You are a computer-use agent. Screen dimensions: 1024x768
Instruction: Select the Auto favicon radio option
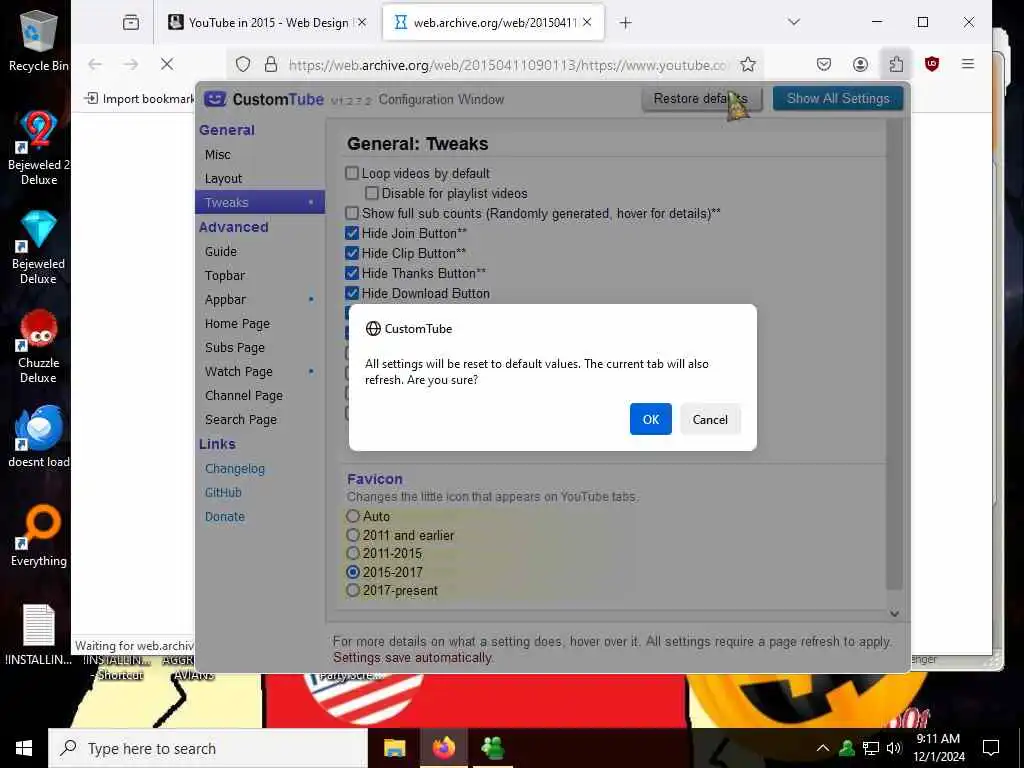tap(353, 516)
